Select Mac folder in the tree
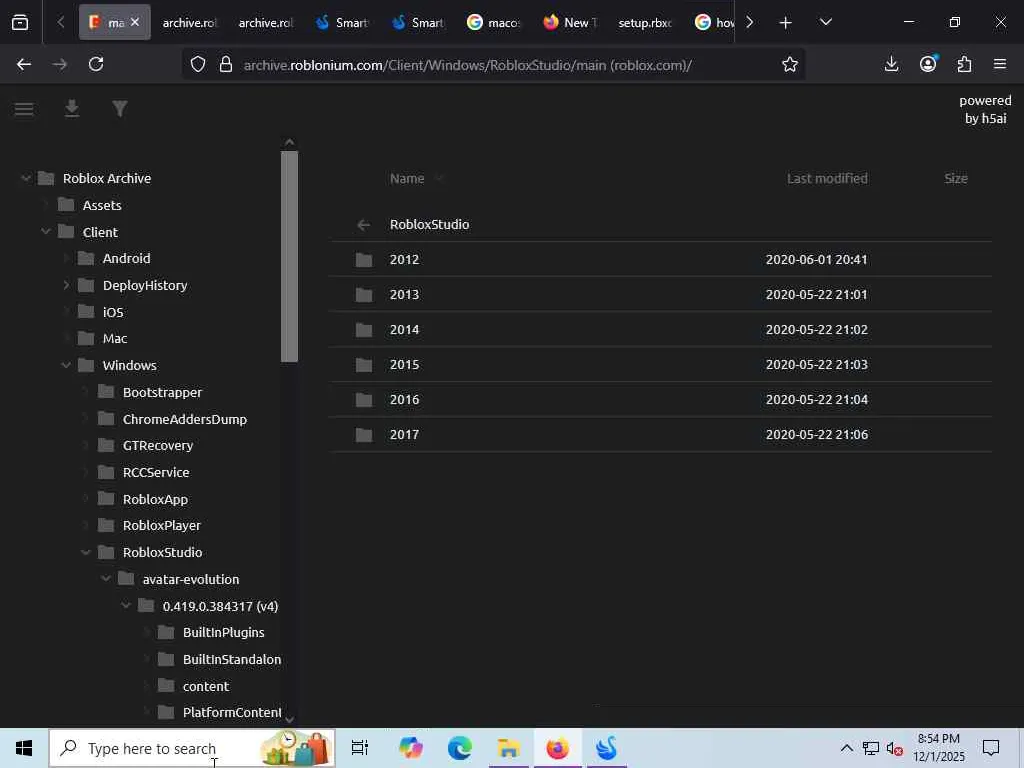 click(x=115, y=338)
